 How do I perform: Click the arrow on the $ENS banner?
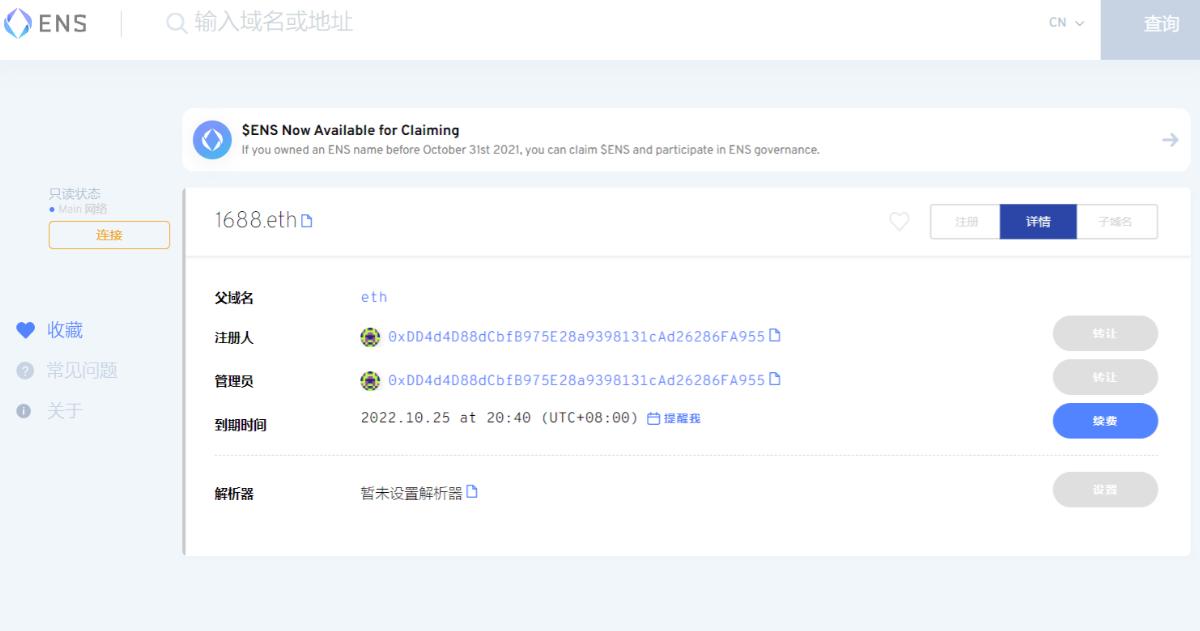click(1169, 140)
